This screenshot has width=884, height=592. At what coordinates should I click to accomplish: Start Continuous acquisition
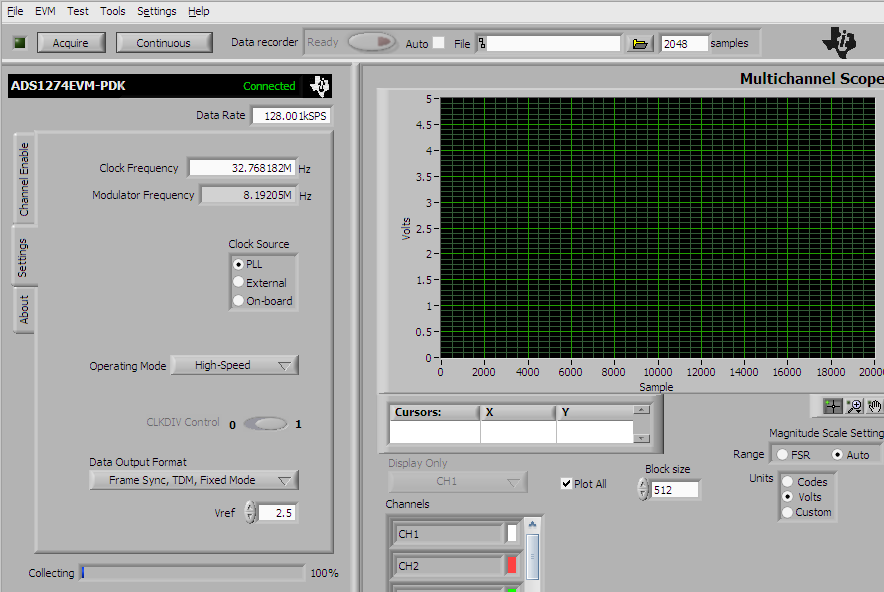tap(164, 43)
